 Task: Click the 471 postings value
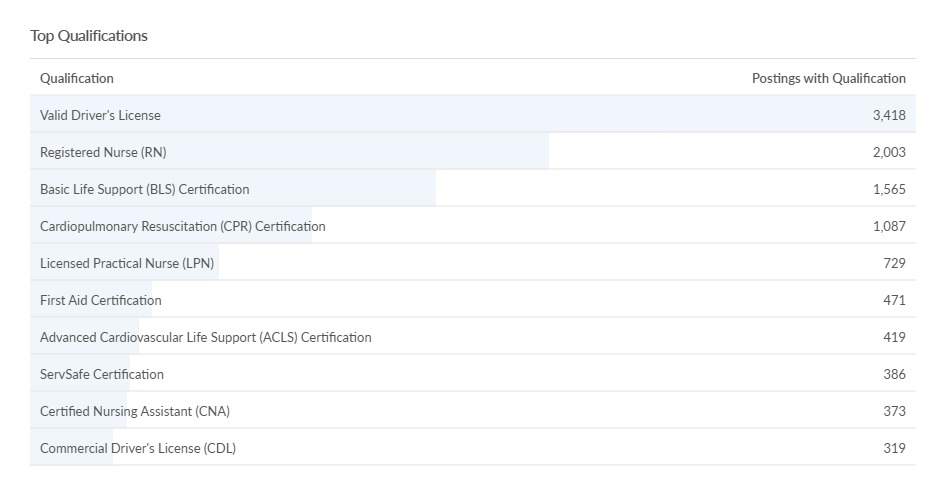pyautogui.click(x=894, y=300)
